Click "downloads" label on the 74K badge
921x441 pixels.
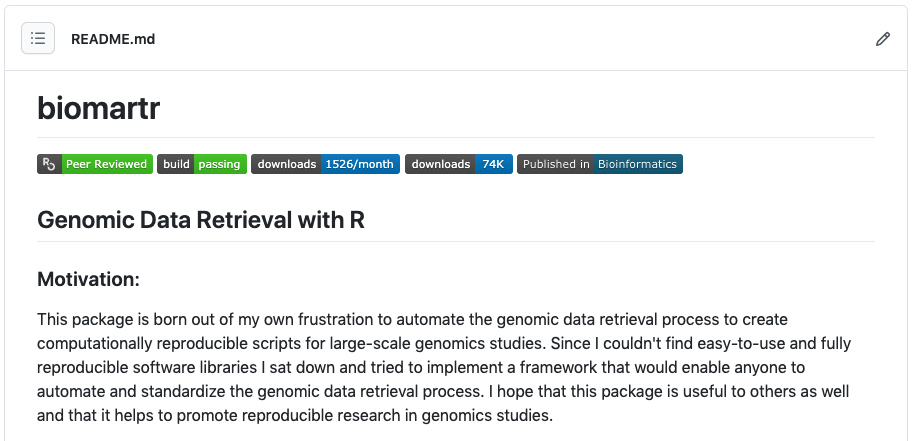[x=440, y=164]
